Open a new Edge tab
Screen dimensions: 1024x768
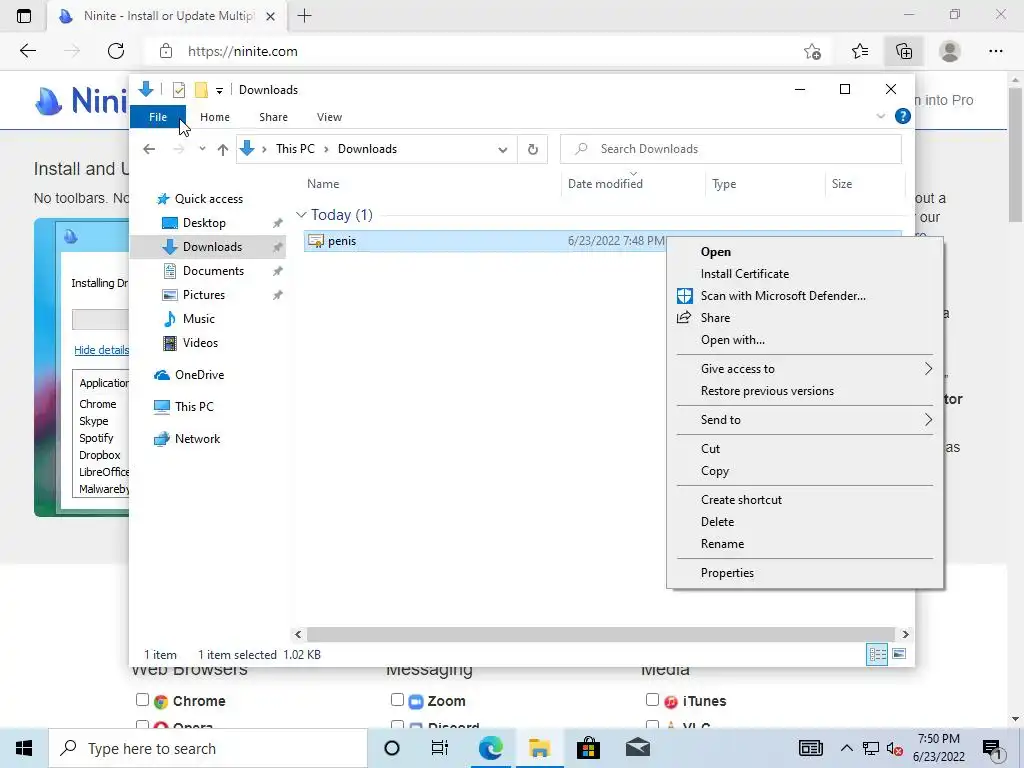click(x=304, y=16)
